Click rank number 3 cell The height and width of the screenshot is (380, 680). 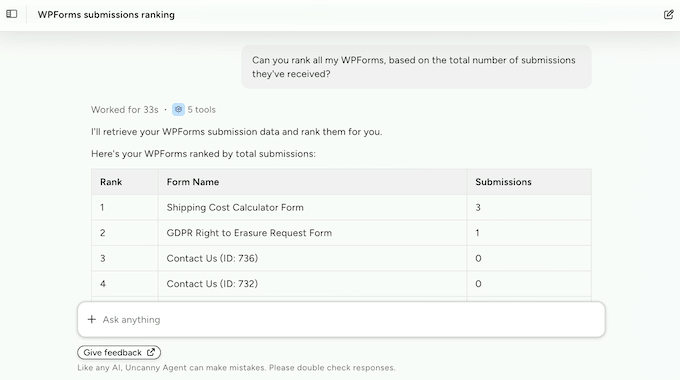(x=125, y=259)
